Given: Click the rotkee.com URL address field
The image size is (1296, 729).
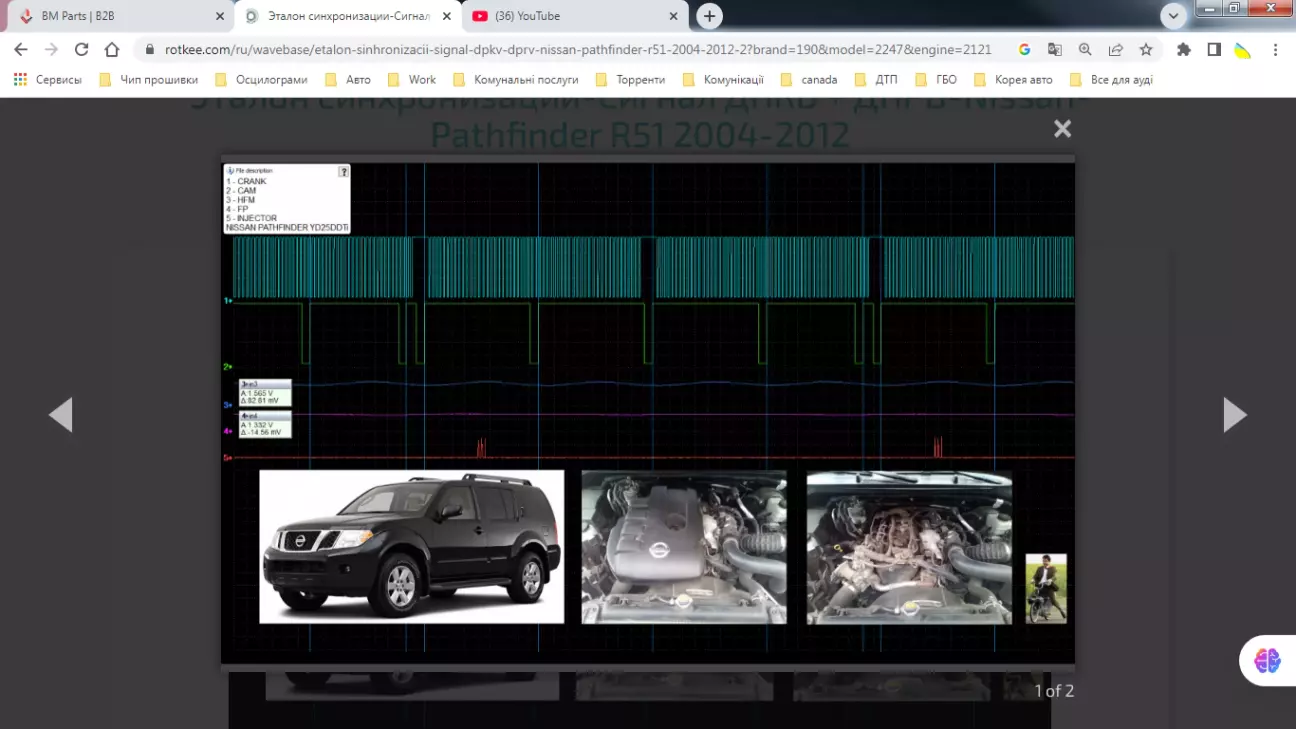Looking at the screenshot, I should pyautogui.click(x=577, y=49).
